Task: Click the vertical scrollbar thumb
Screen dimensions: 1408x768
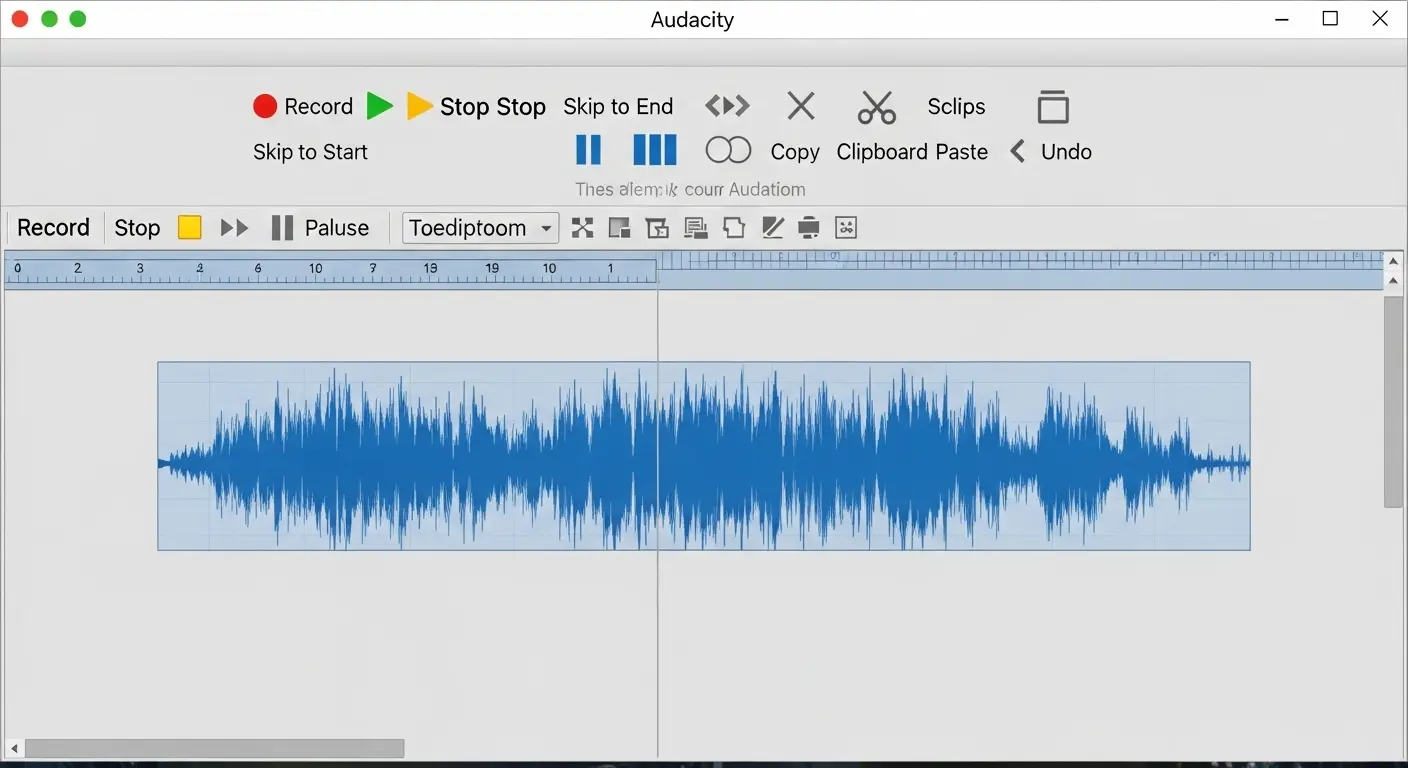Action: [x=1393, y=402]
